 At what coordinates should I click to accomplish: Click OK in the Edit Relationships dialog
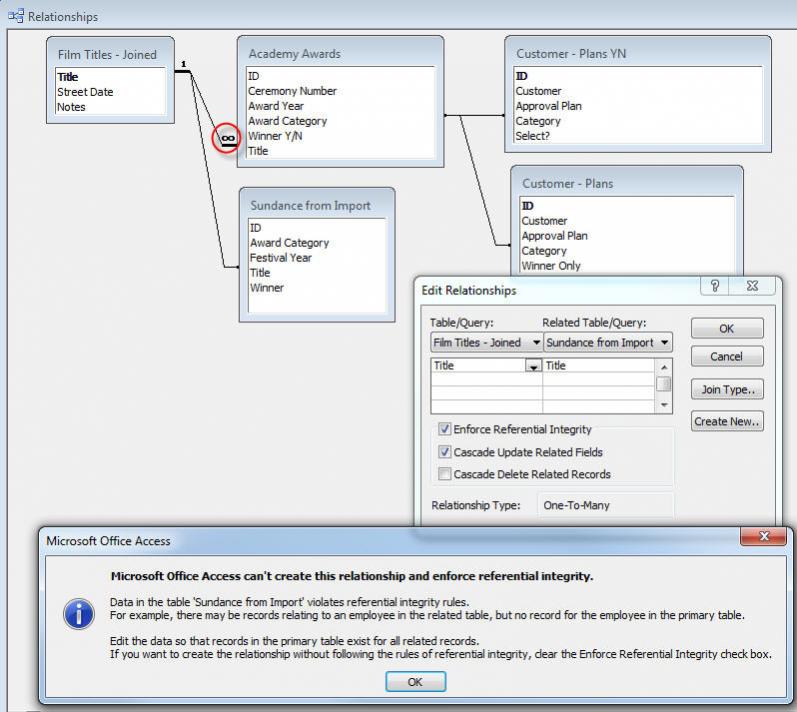tap(727, 328)
